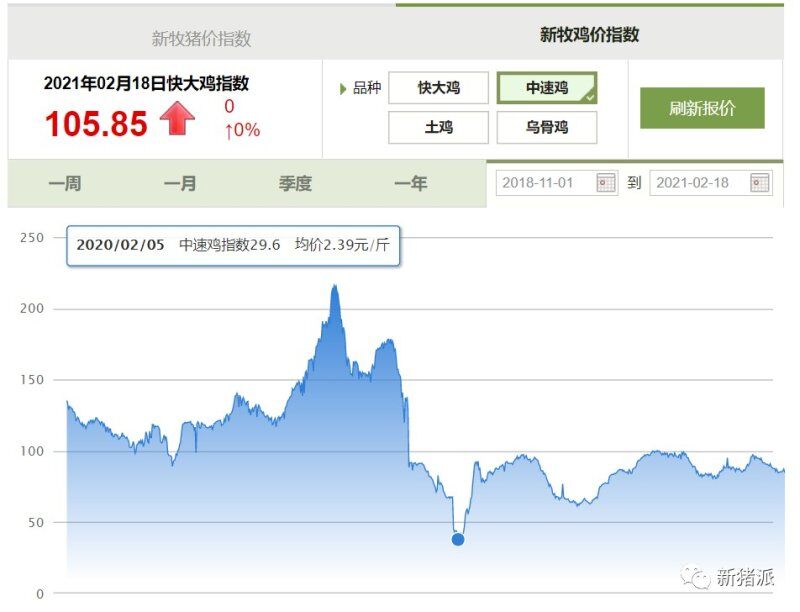The image size is (800, 612).
Task: Switch to the 新牧鸡价指数 tab
Action: [x=589, y=34]
